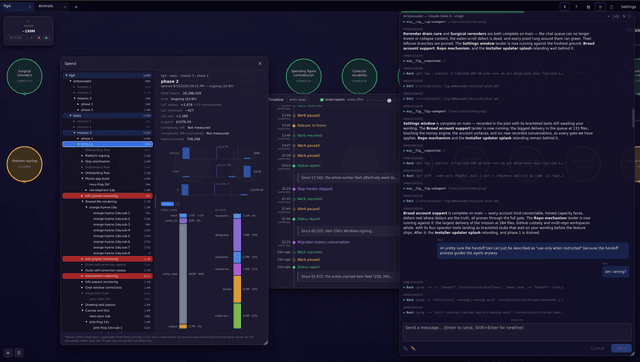Click the message input field
This screenshot has width=640, height=362.
pyautogui.click(x=517, y=332)
